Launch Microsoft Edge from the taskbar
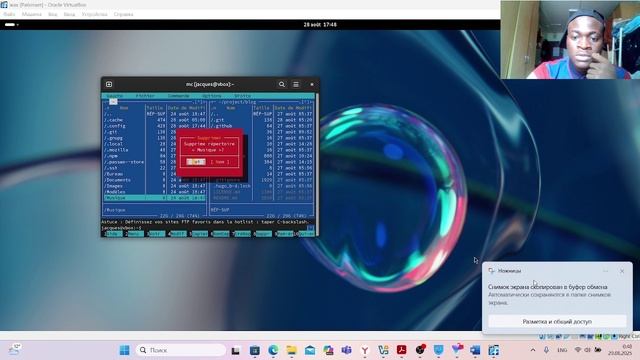 (x=273, y=350)
